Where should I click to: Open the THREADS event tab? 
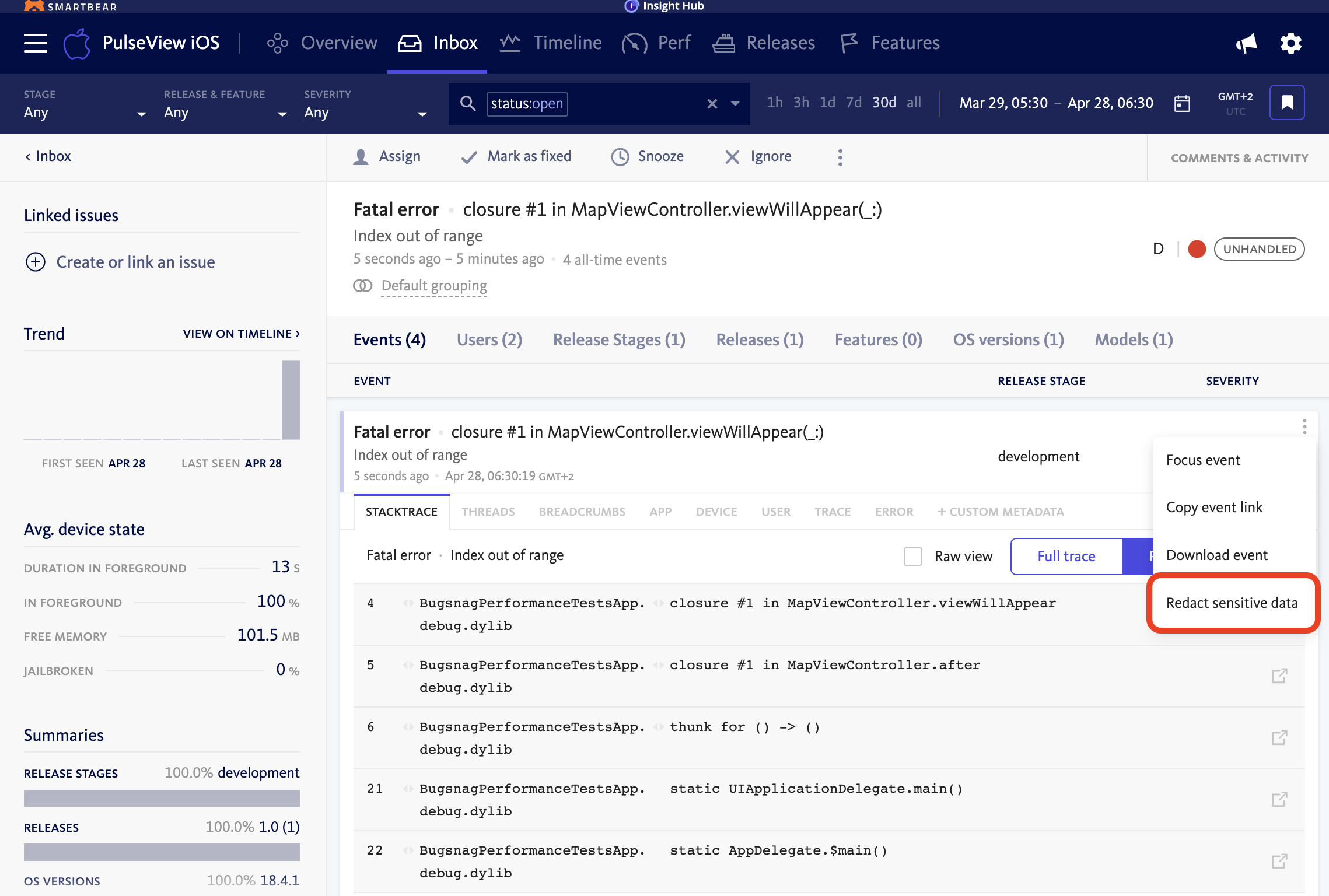(x=488, y=512)
